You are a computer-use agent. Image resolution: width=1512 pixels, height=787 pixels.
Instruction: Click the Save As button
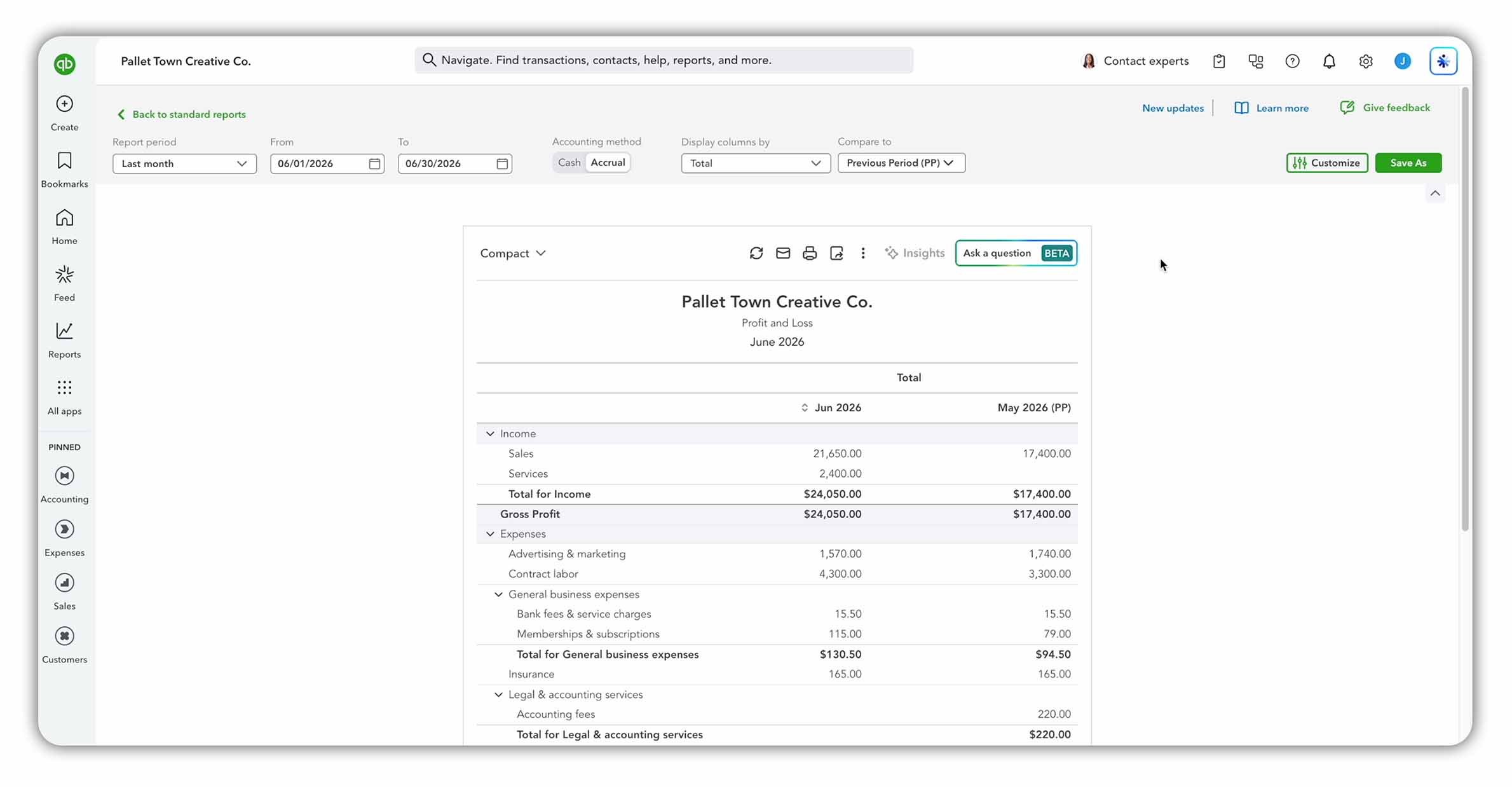1408,163
